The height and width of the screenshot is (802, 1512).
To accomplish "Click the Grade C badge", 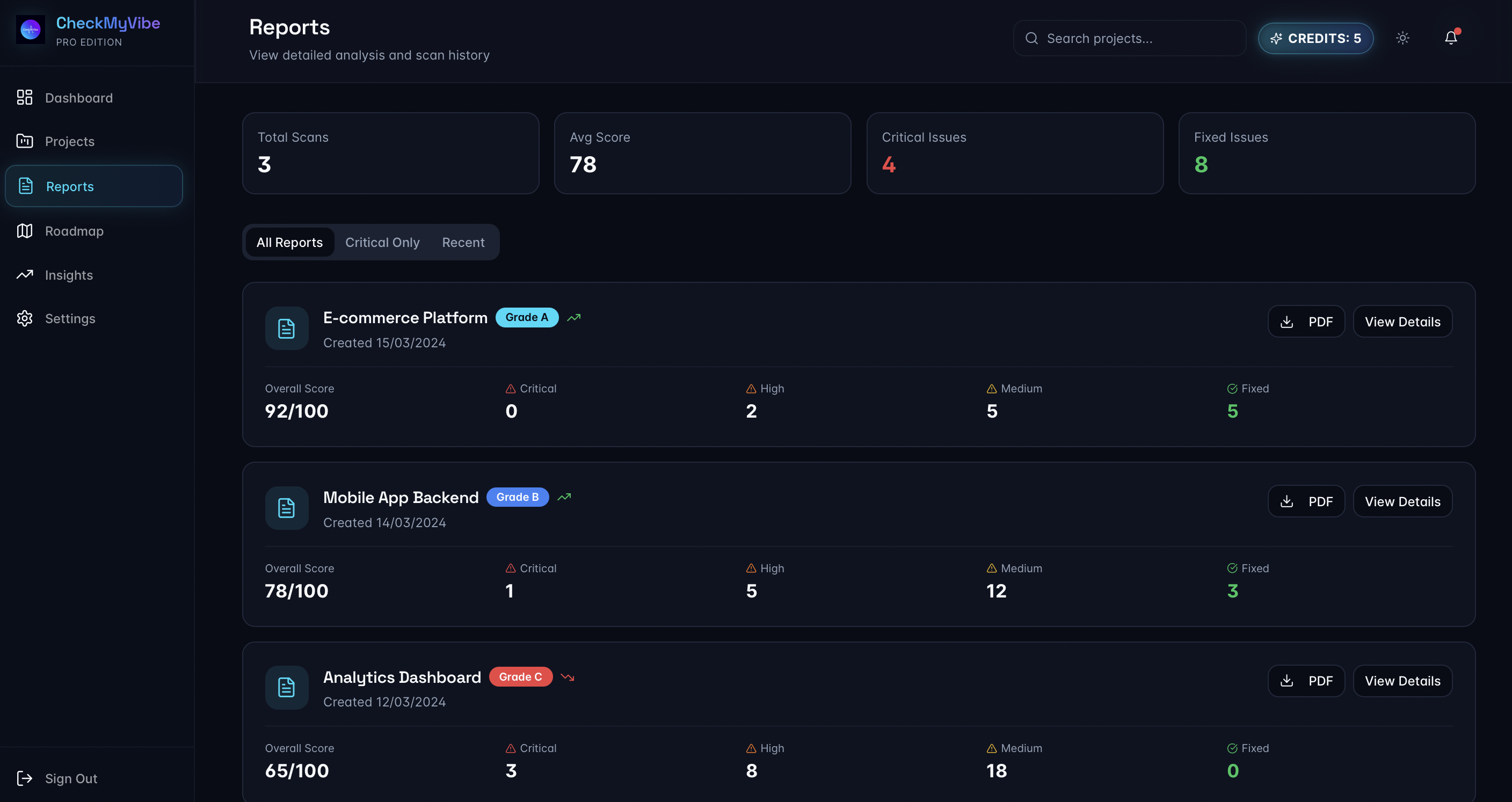I will [x=520, y=676].
